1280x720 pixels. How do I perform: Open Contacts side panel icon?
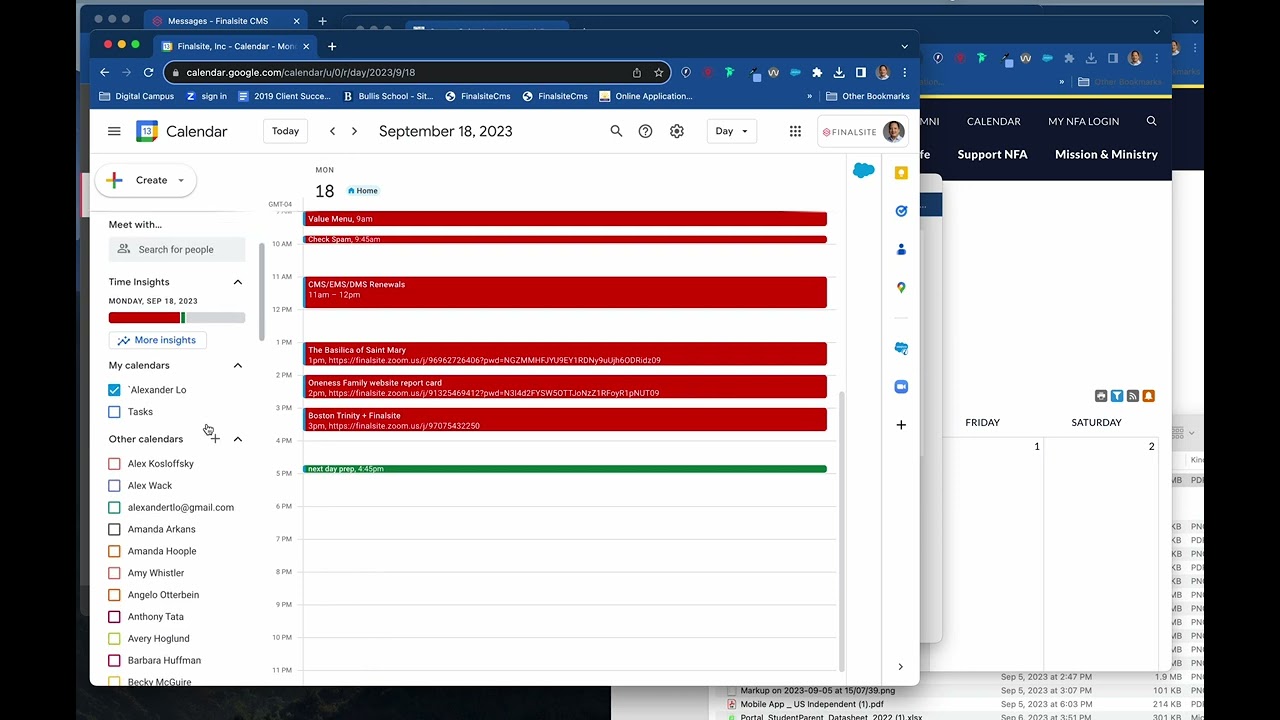pyautogui.click(x=901, y=249)
